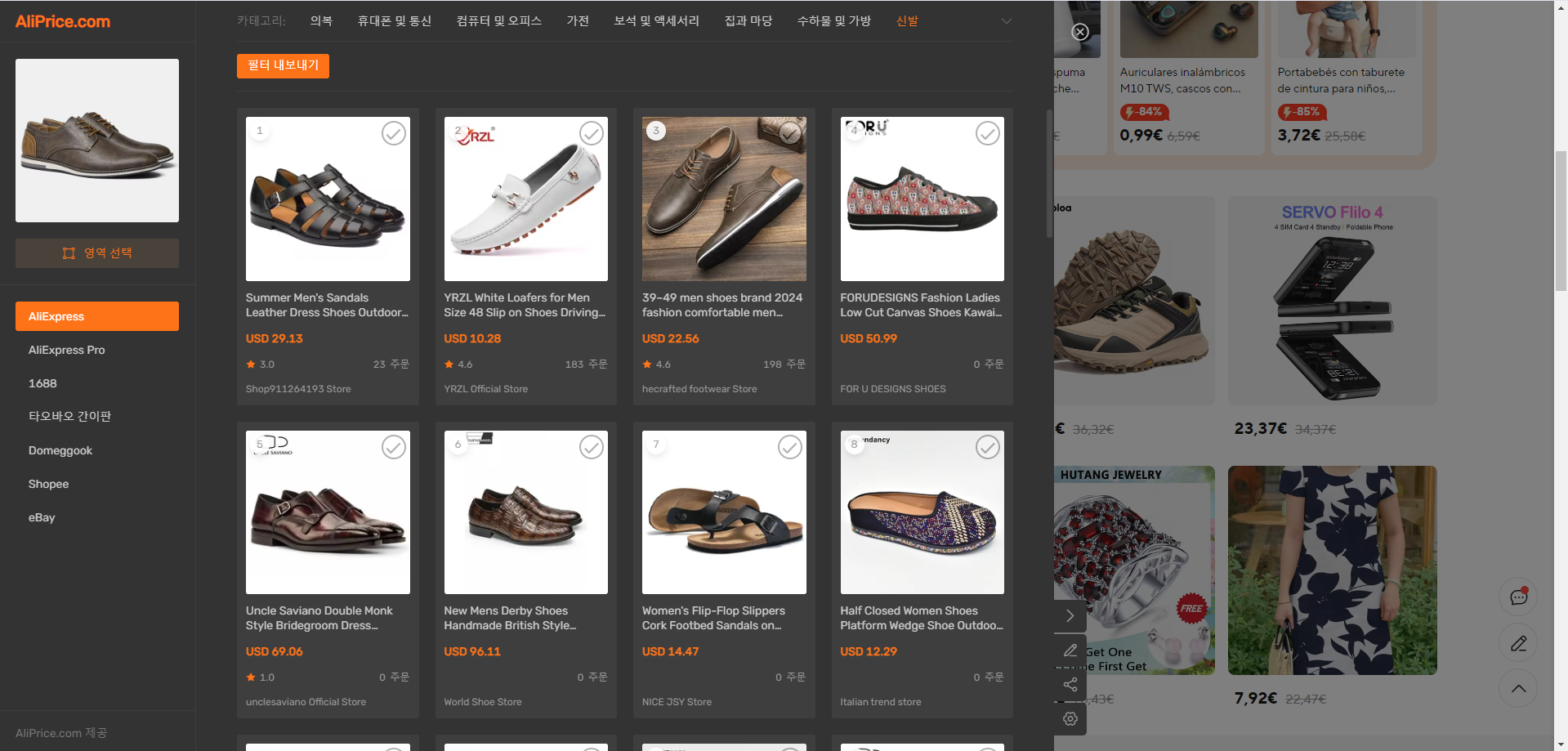This screenshot has width=1568, height=751.
Task: Open the 집과 마당 category
Action: point(748,20)
